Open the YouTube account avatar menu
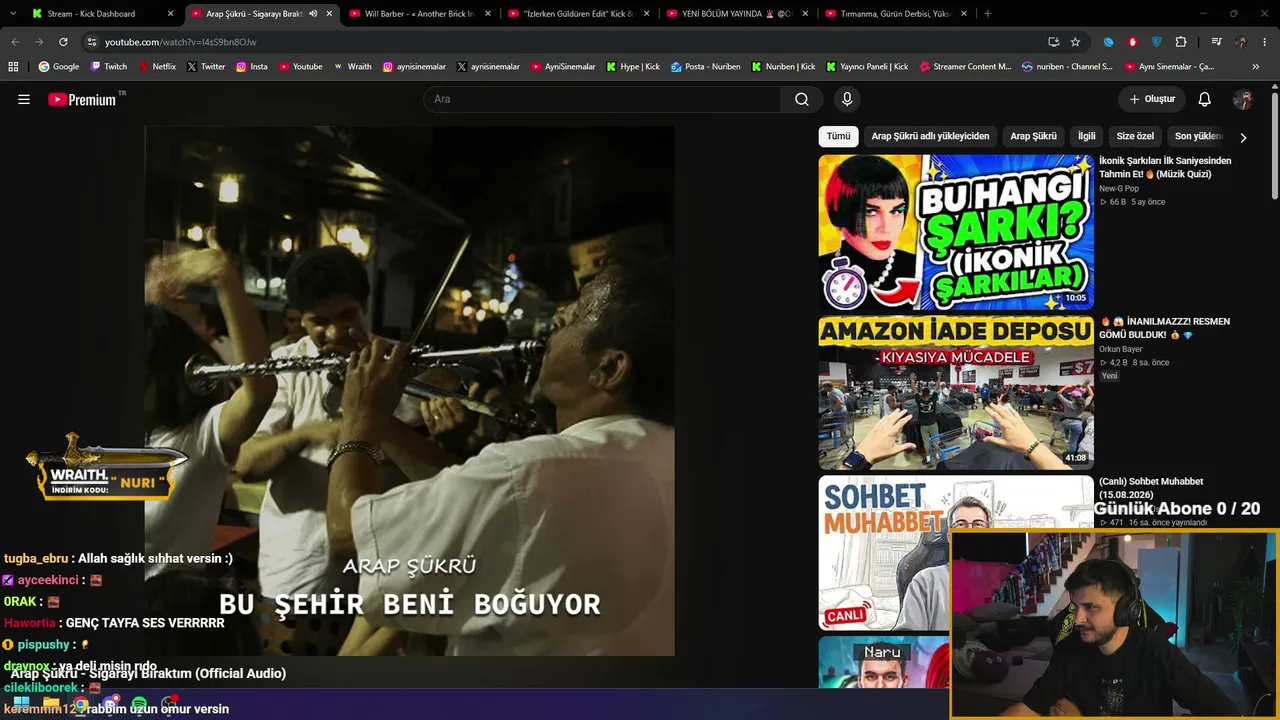1280x720 pixels. (1243, 99)
